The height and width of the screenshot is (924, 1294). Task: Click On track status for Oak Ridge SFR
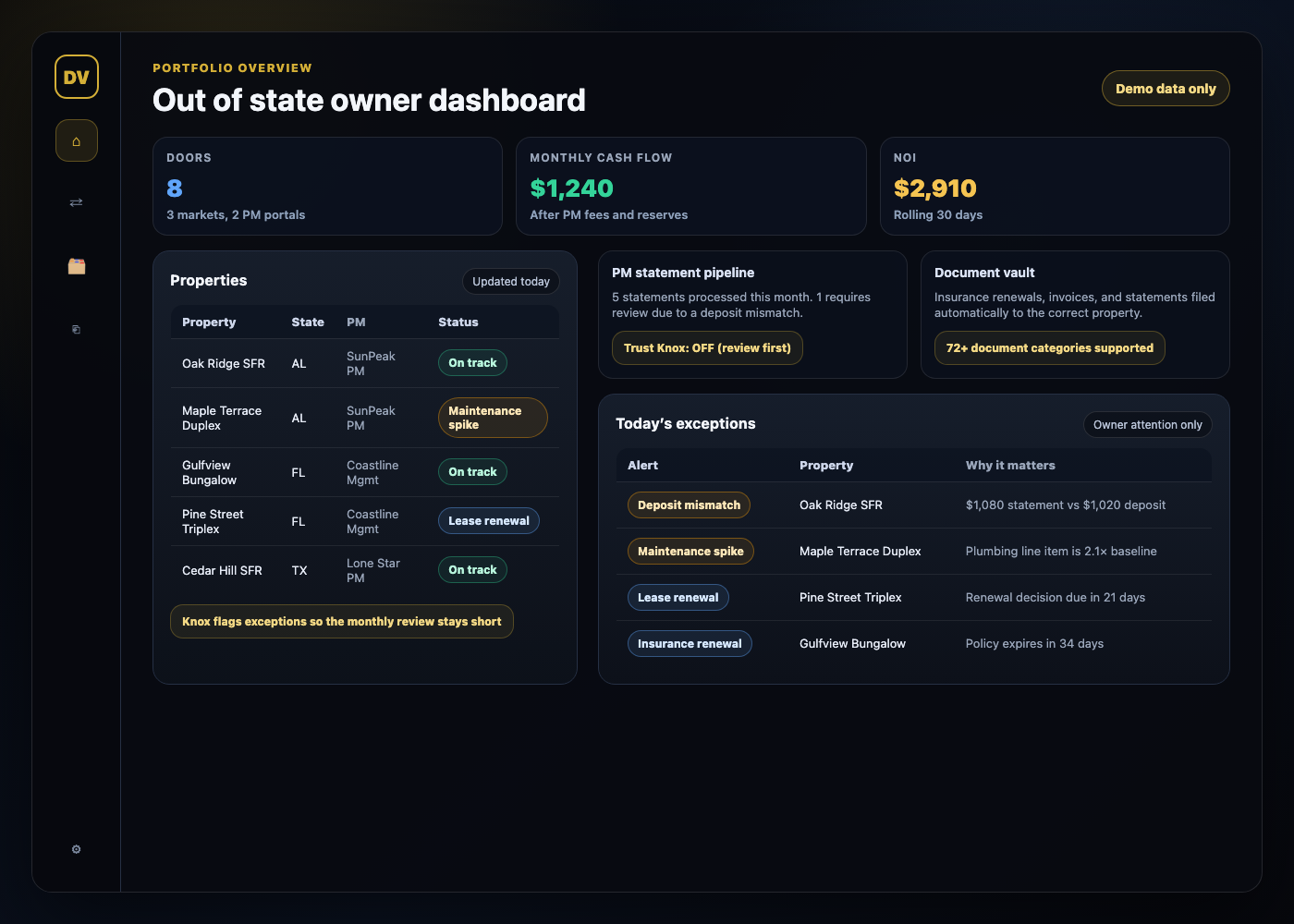click(x=472, y=363)
